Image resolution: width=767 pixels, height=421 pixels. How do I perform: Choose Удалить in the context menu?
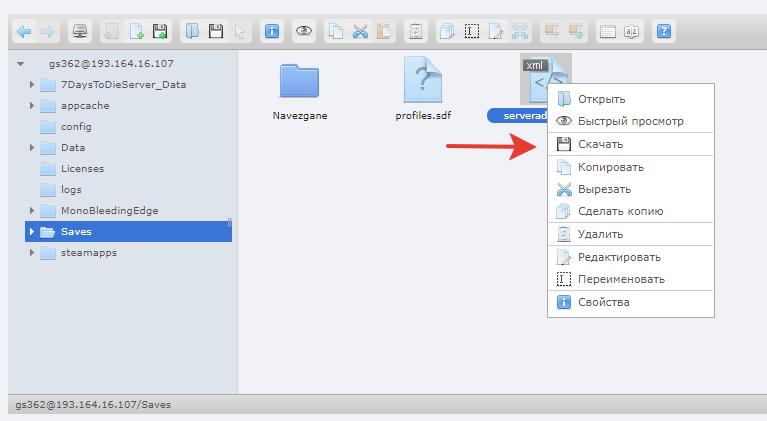coord(631,234)
